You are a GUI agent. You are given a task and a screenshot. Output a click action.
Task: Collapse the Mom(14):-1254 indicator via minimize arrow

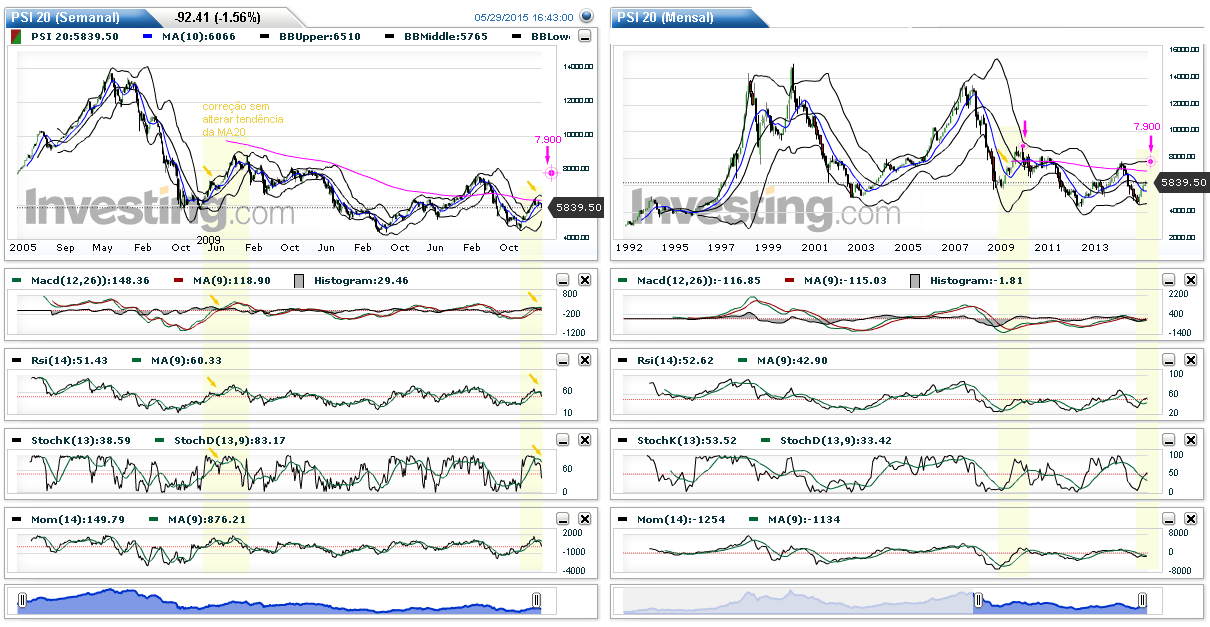tap(1169, 520)
